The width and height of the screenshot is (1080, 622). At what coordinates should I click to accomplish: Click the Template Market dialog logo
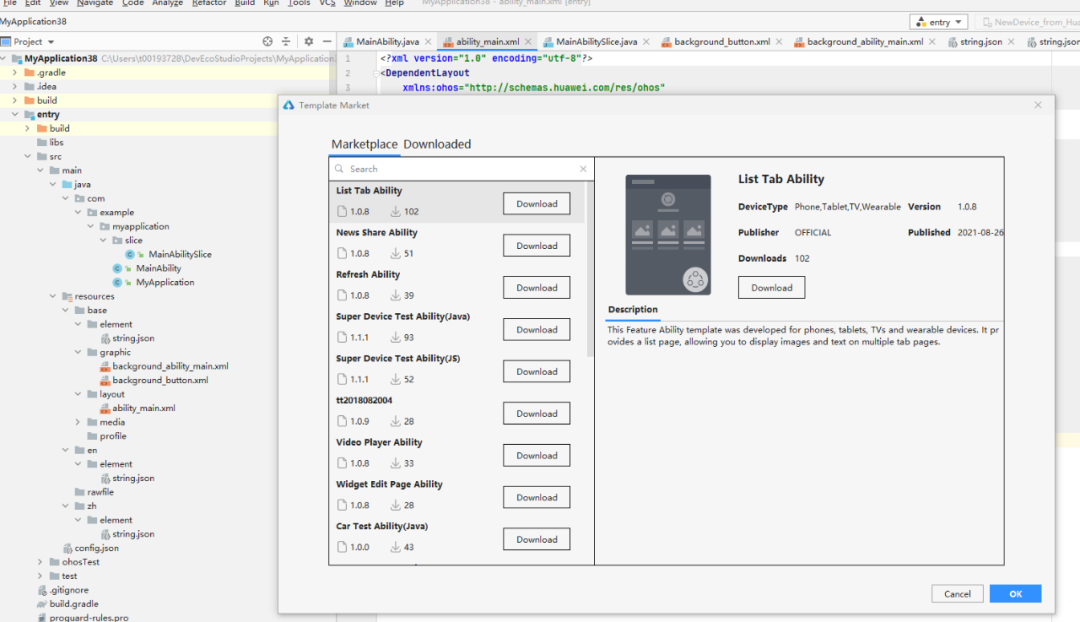point(288,104)
